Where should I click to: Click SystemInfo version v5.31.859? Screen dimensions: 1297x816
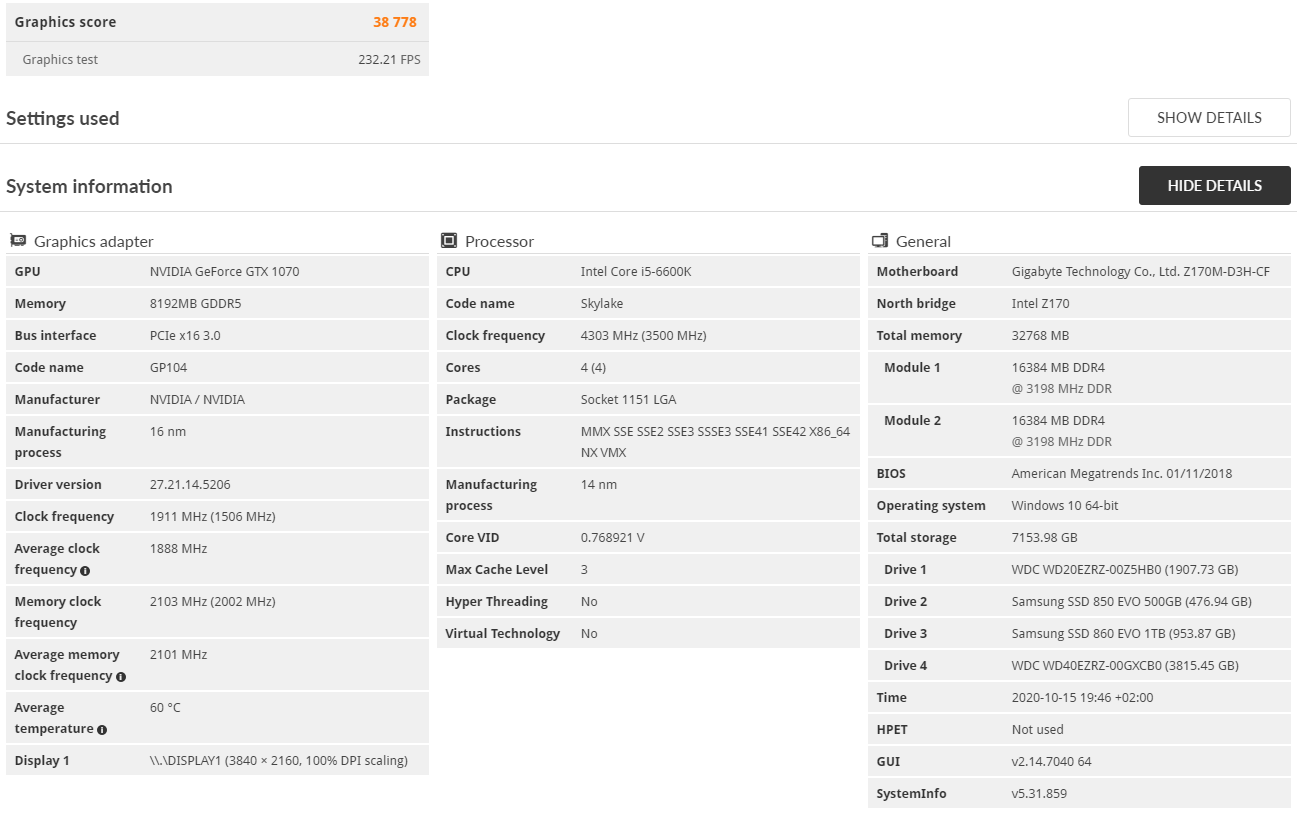pyautogui.click(x=1039, y=793)
